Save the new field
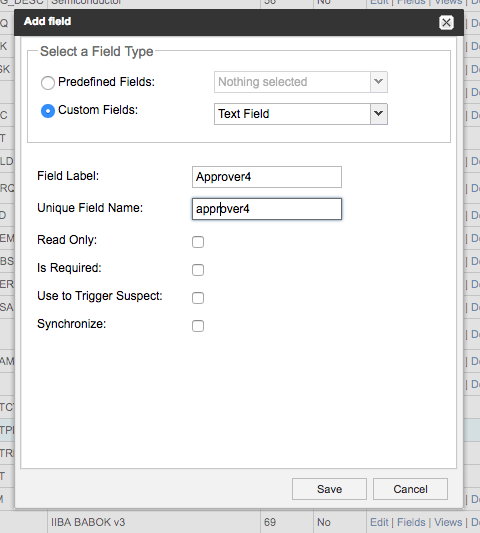This screenshot has width=480, height=533. click(x=329, y=489)
